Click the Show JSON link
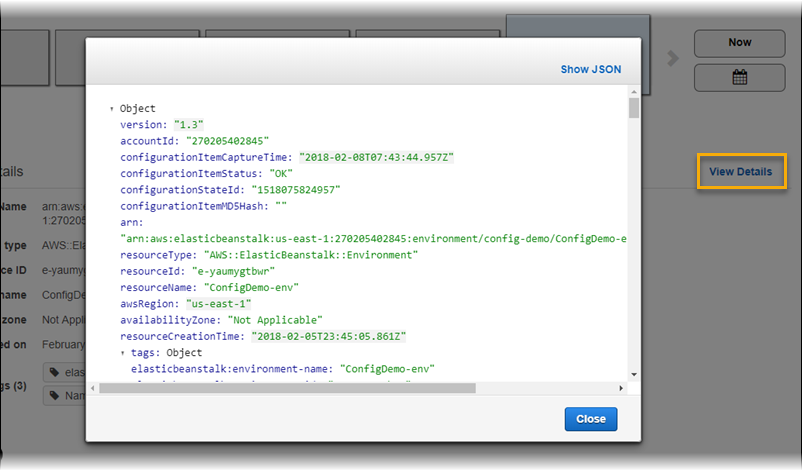 [590, 70]
